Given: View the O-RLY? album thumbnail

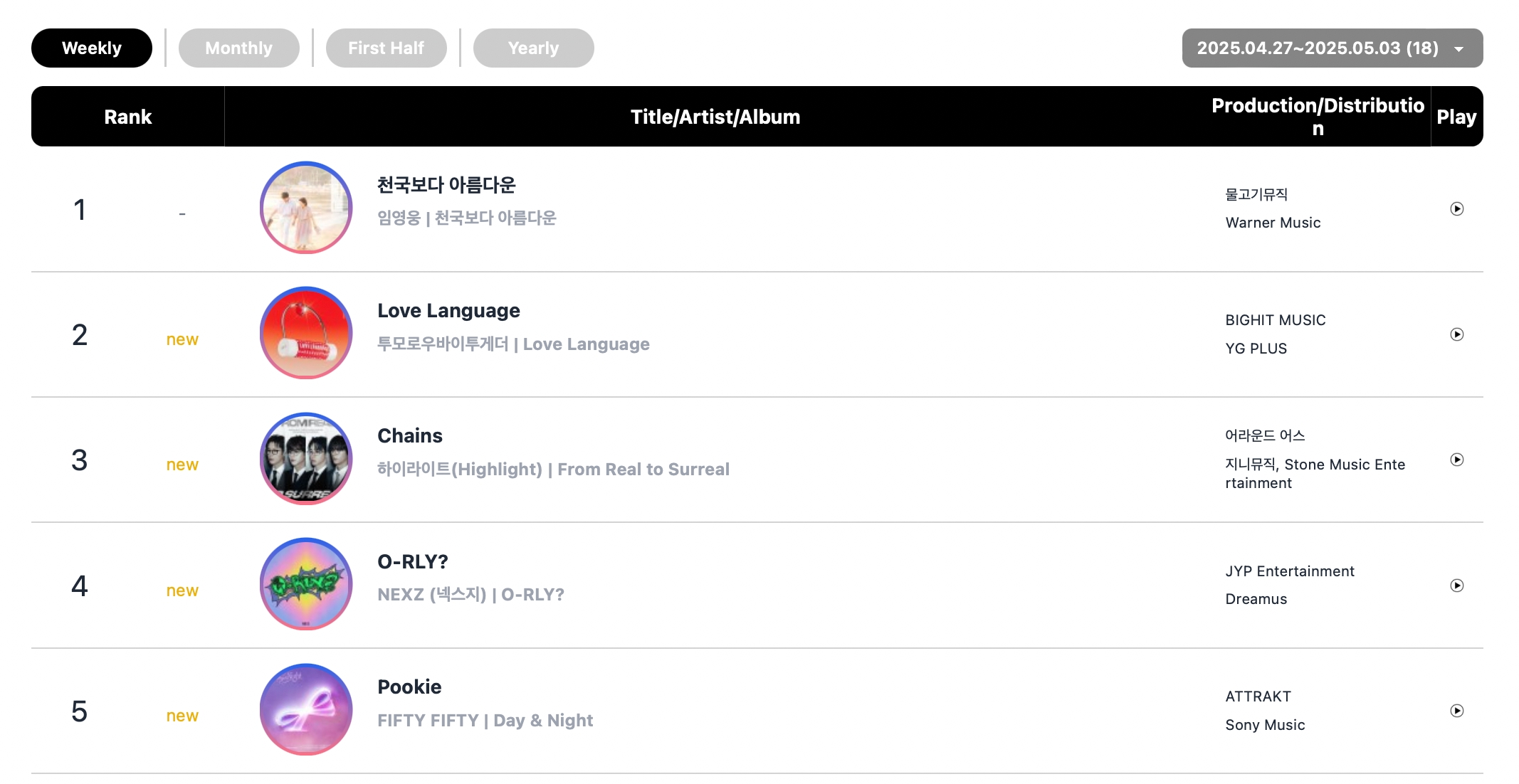Looking at the screenshot, I should (306, 584).
